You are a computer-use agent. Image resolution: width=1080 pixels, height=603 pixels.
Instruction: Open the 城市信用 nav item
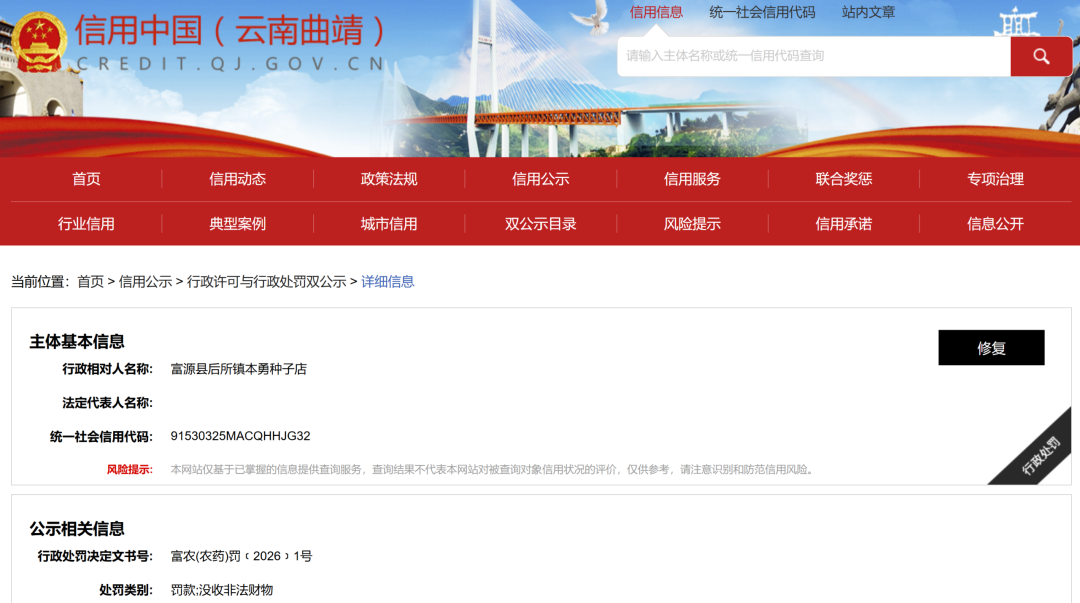coord(389,224)
